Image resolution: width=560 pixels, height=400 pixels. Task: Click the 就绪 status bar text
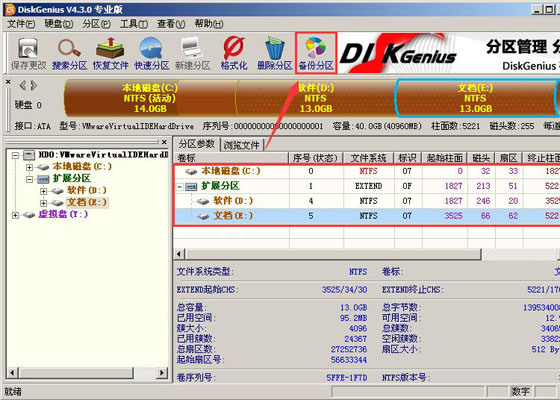pos(13,391)
